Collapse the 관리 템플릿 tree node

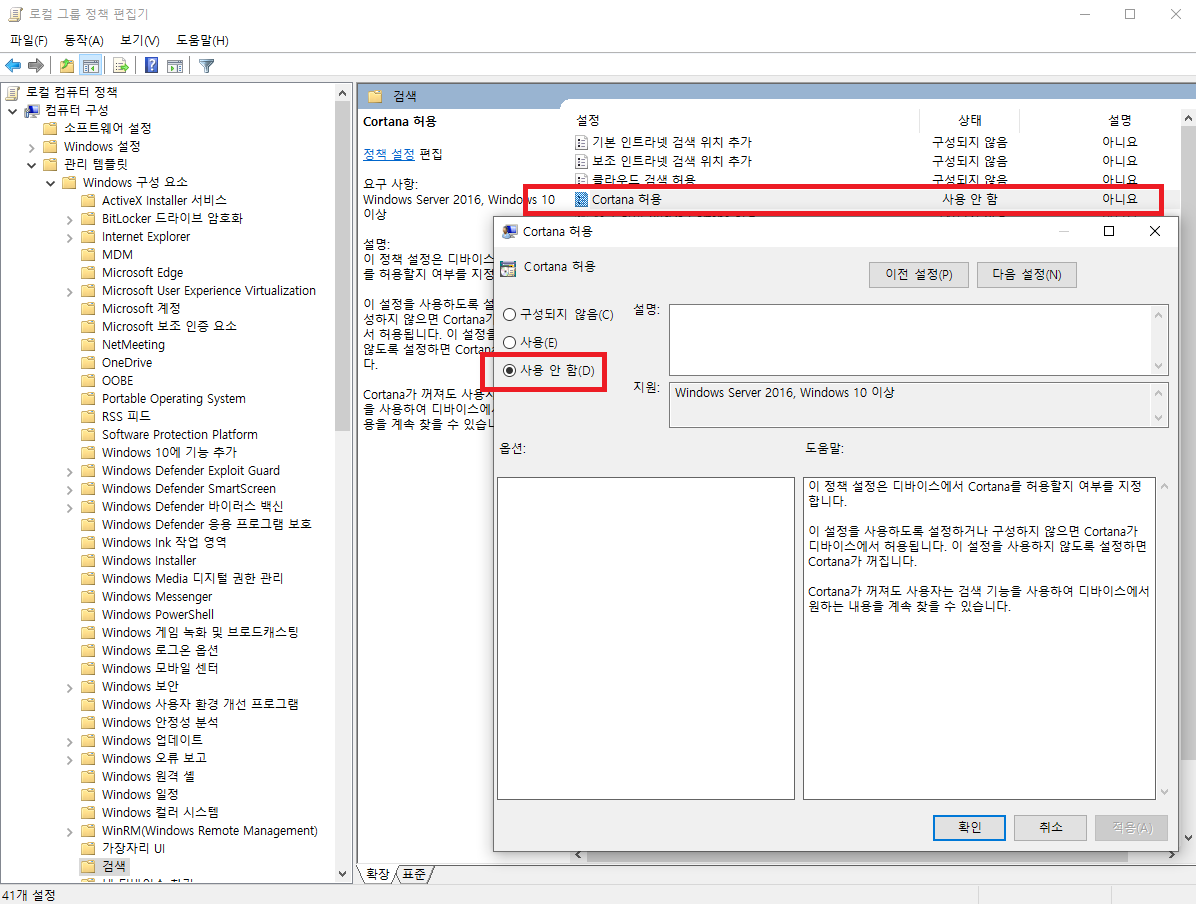pyautogui.click(x=31, y=165)
